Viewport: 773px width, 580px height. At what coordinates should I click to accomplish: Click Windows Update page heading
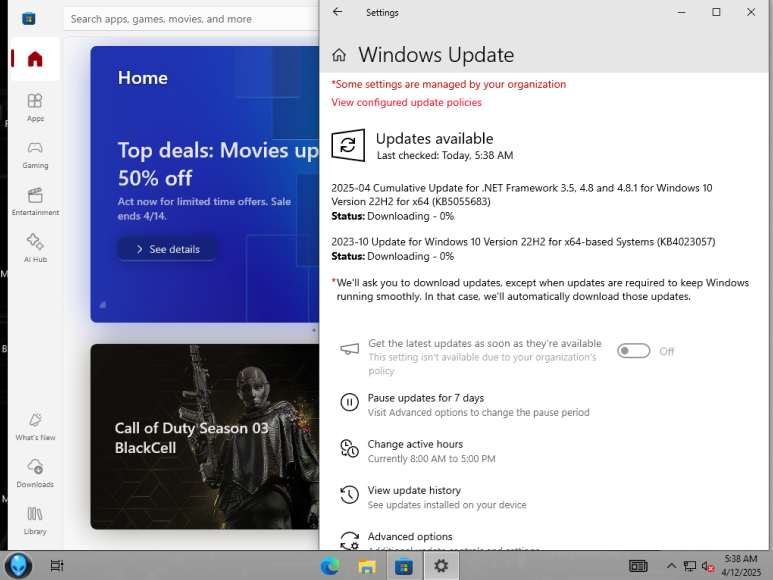coord(436,55)
